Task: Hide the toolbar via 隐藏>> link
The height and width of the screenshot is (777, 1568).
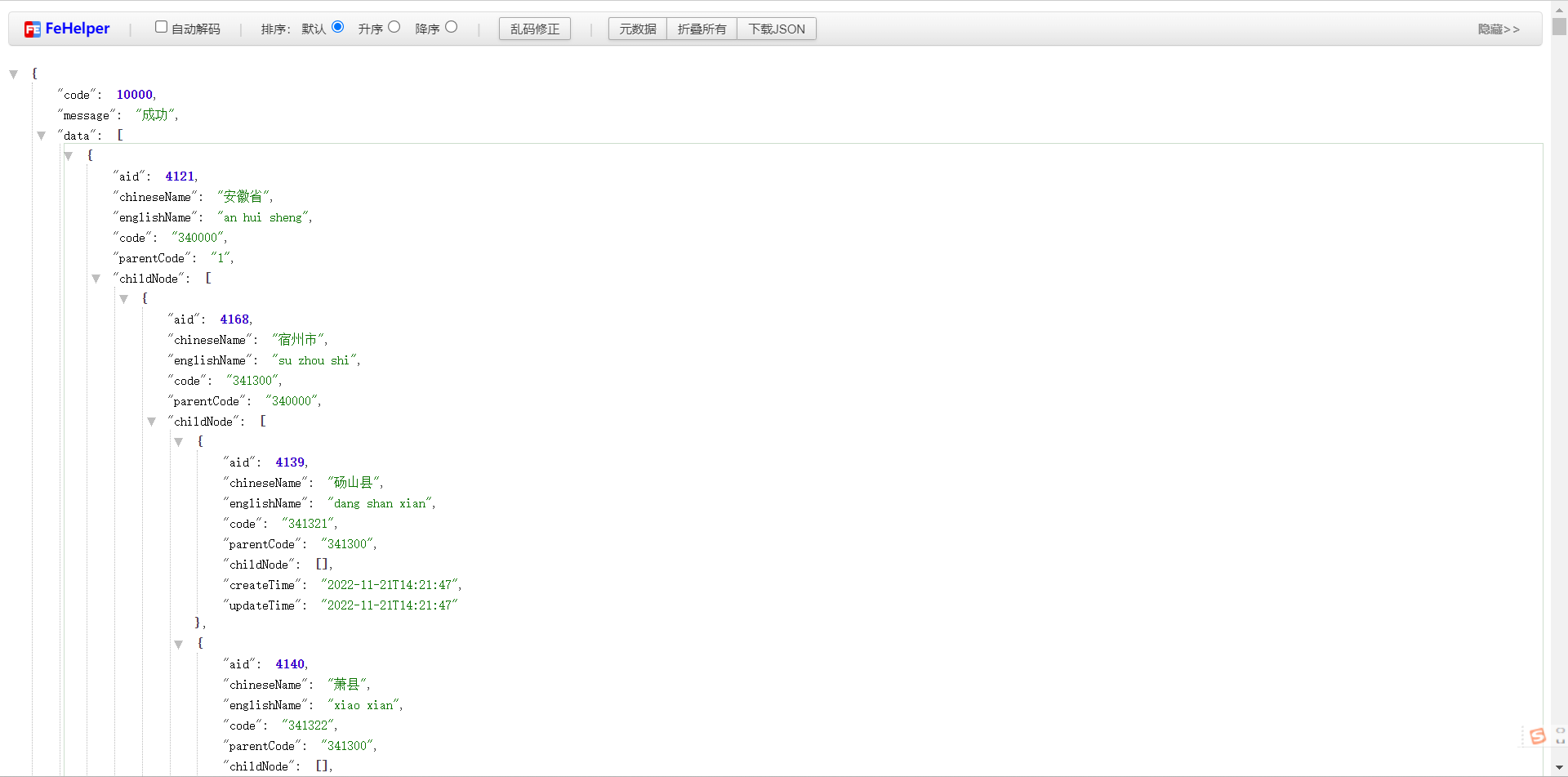Action: (x=1499, y=29)
